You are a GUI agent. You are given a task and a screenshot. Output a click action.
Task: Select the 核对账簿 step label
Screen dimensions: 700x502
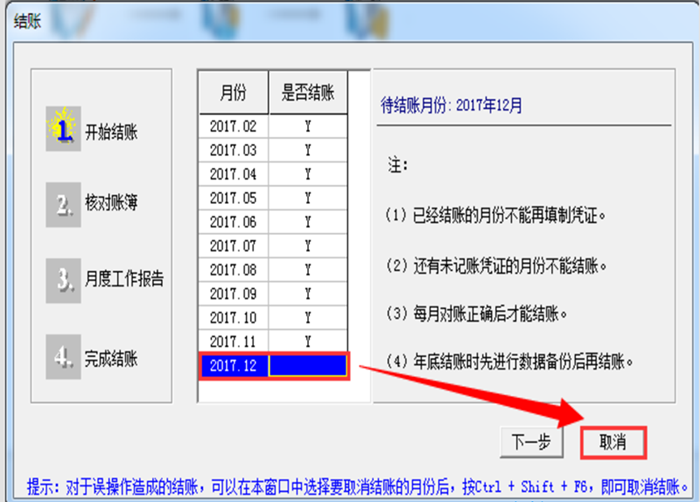click(x=111, y=202)
